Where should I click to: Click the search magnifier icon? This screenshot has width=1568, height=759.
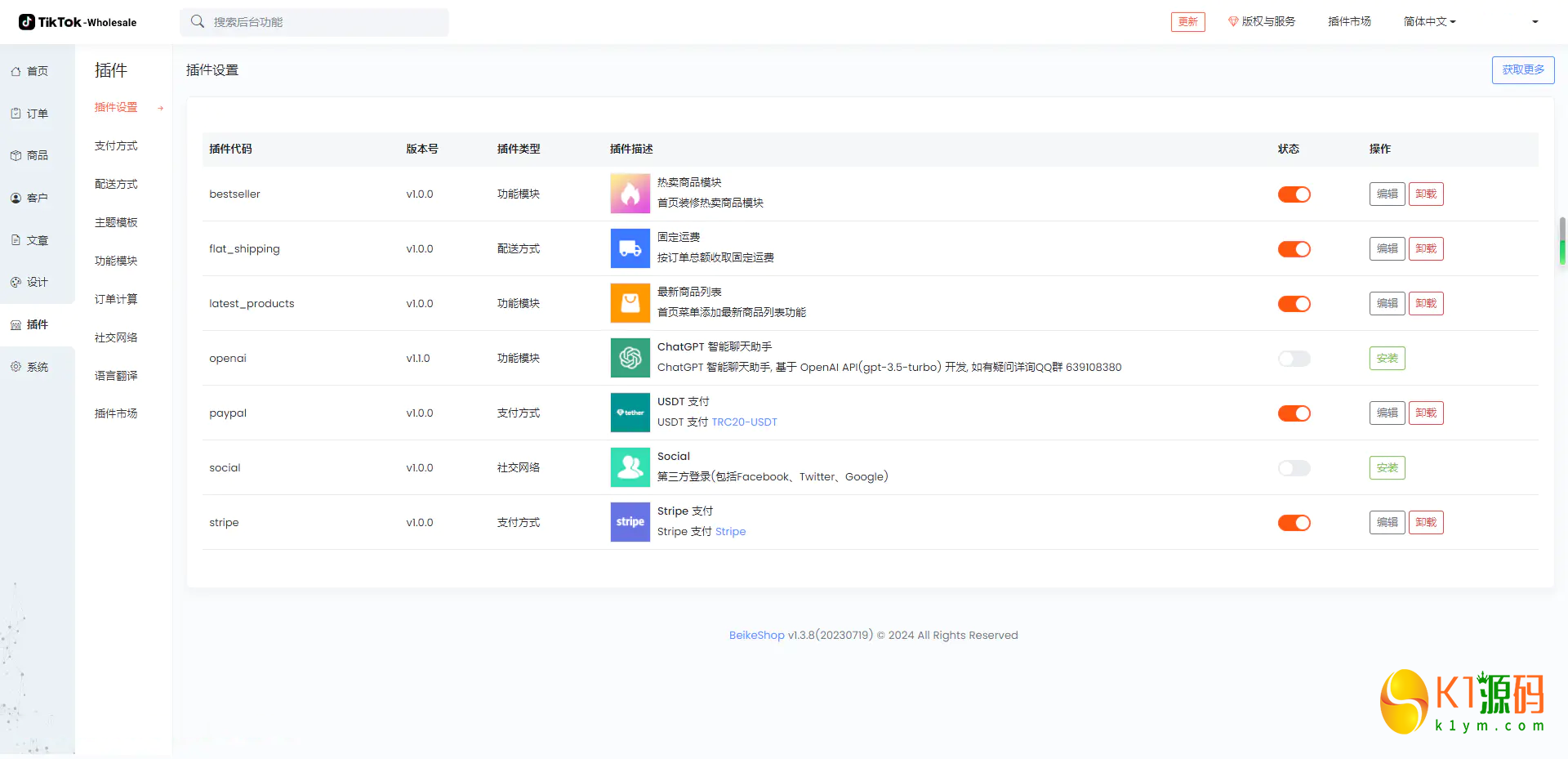coord(198,22)
